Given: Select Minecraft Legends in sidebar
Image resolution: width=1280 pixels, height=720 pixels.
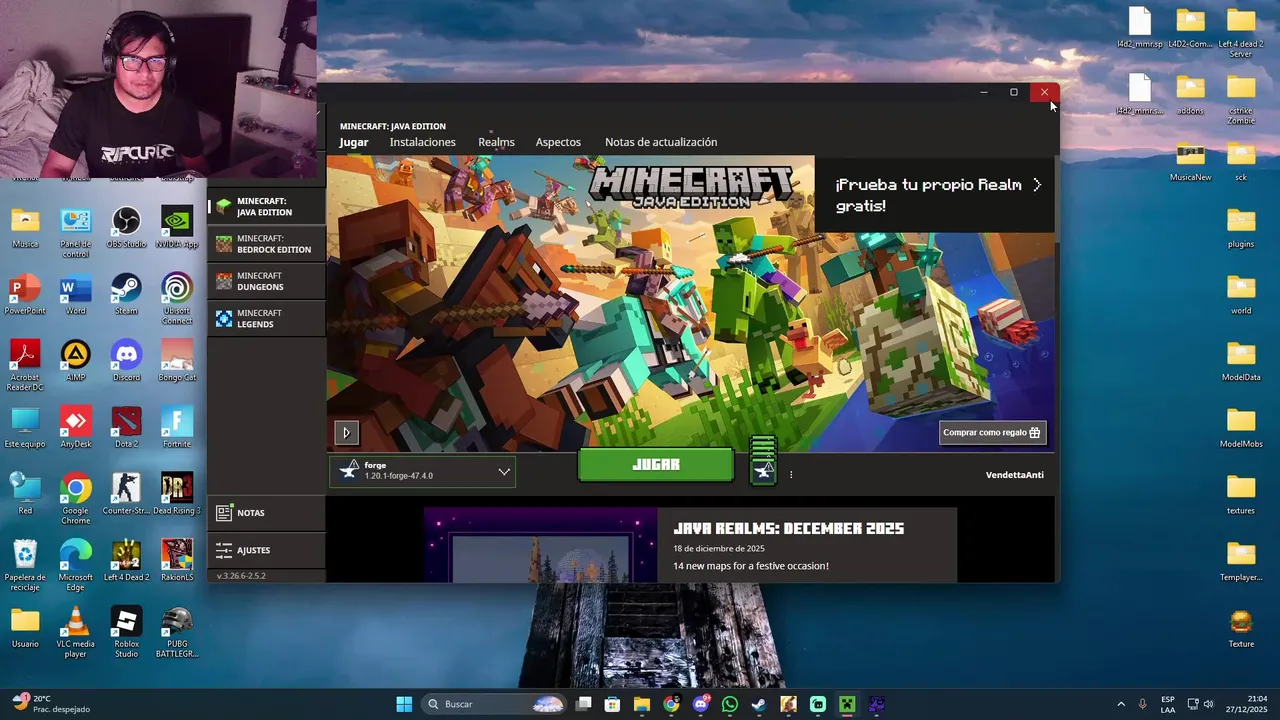Looking at the screenshot, I should [x=267, y=319].
